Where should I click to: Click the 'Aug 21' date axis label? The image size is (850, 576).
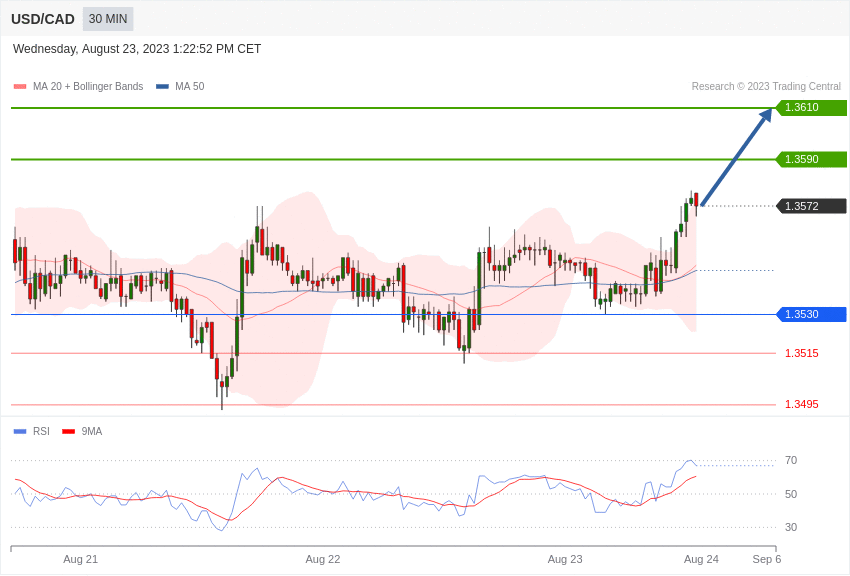click(80, 559)
